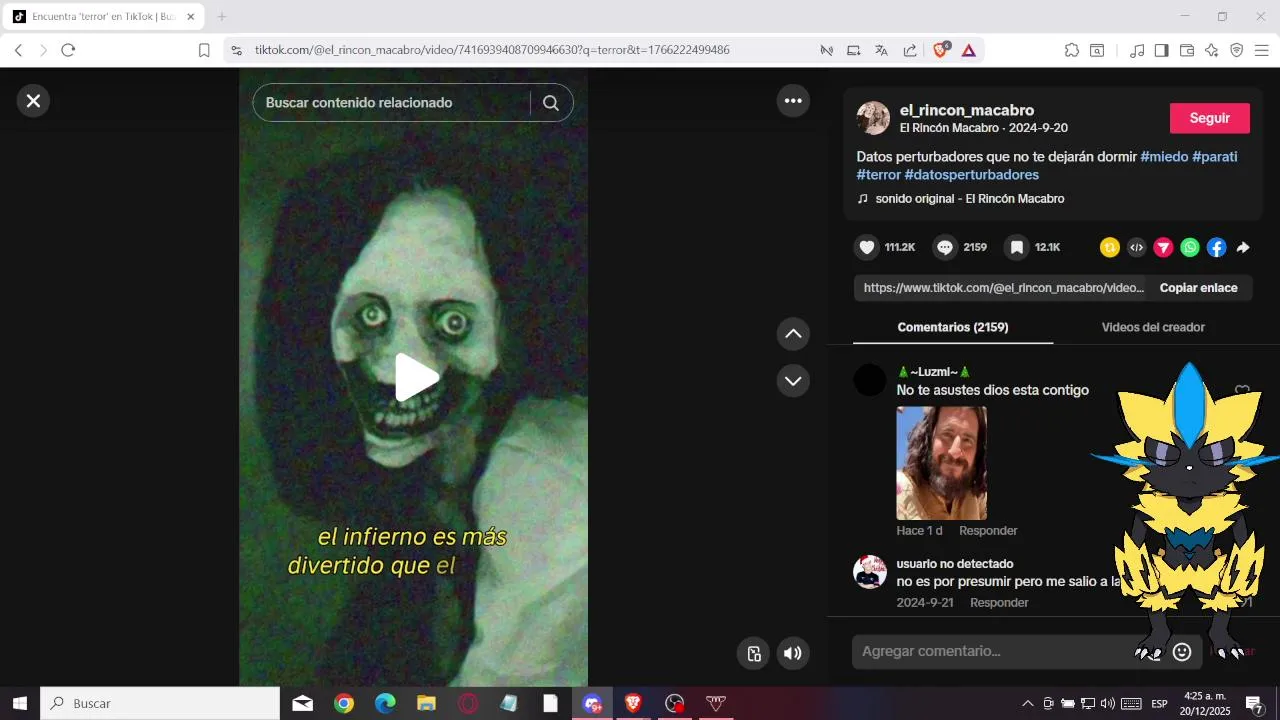1280x720 pixels.
Task: Click the translate page icon in address bar
Action: pos(881,50)
